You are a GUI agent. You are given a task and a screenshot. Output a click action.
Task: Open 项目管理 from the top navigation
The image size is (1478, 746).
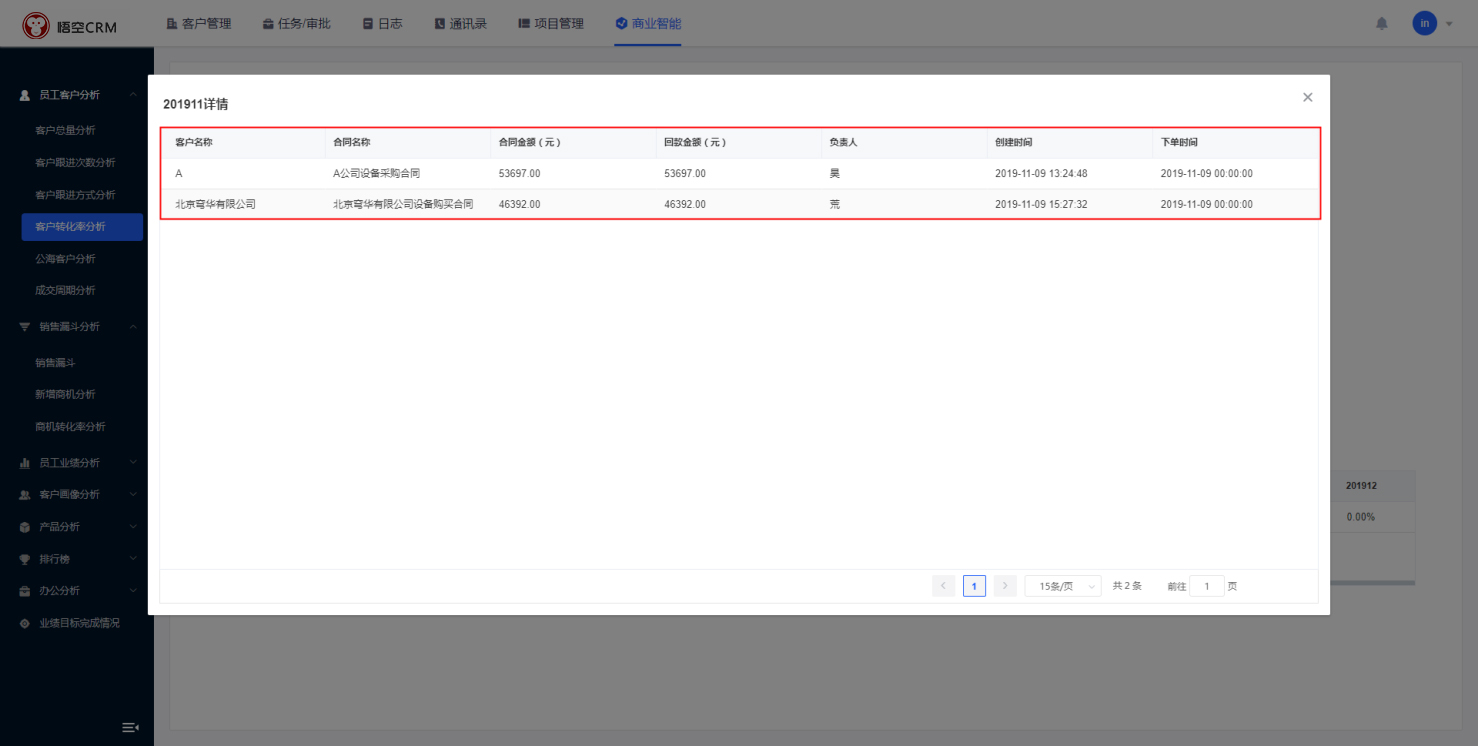pyautogui.click(x=551, y=23)
